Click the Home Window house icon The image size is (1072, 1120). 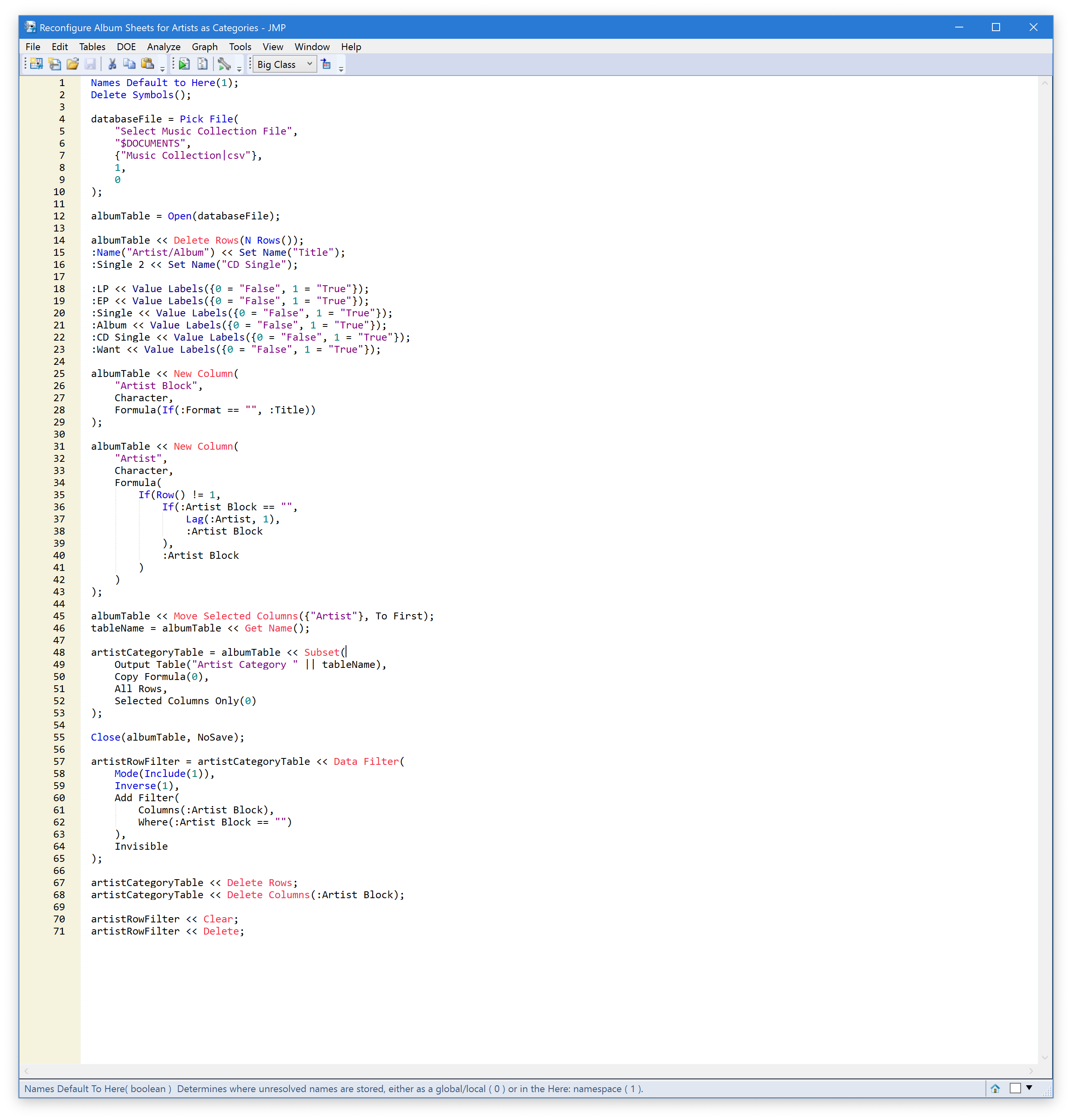coord(995,1088)
